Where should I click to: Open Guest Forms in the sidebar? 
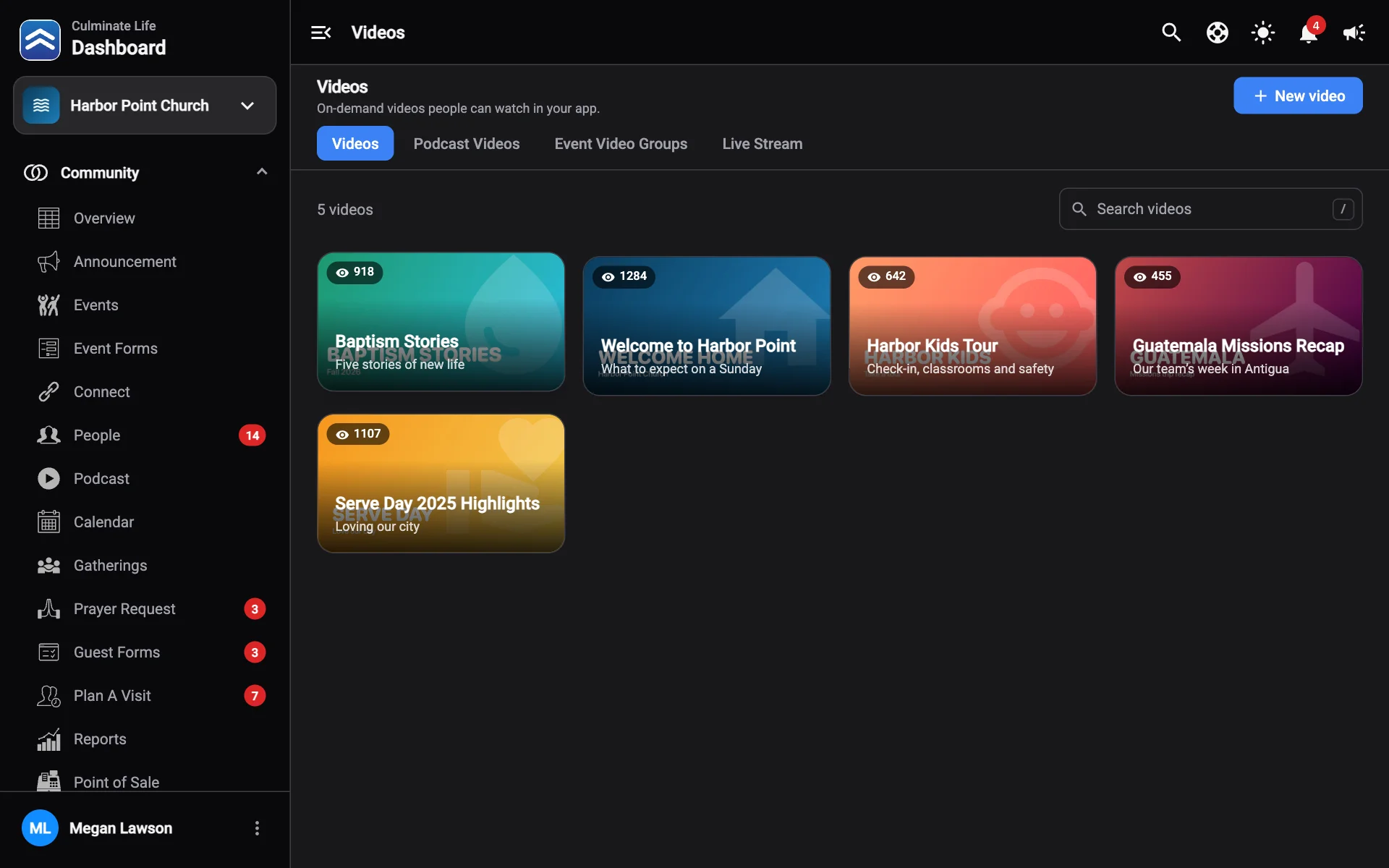click(x=145, y=652)
